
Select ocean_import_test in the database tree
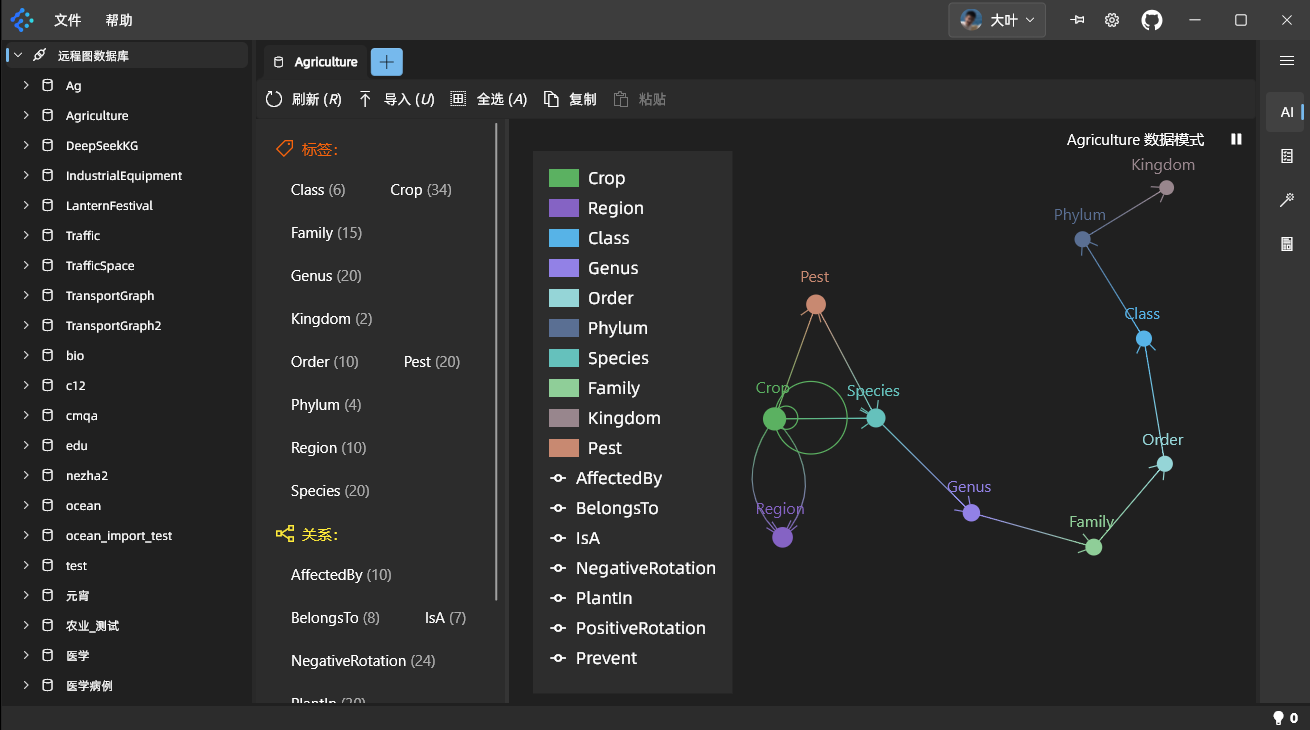click(119, 535)
